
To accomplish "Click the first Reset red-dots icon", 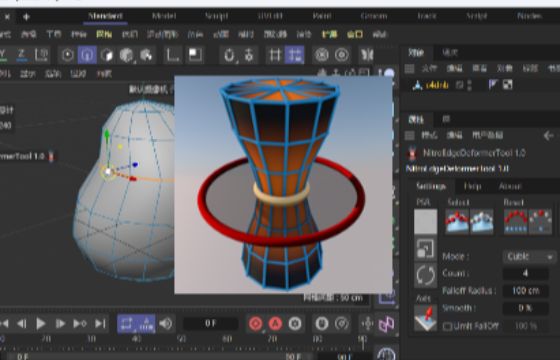I will tap(515, 222).
